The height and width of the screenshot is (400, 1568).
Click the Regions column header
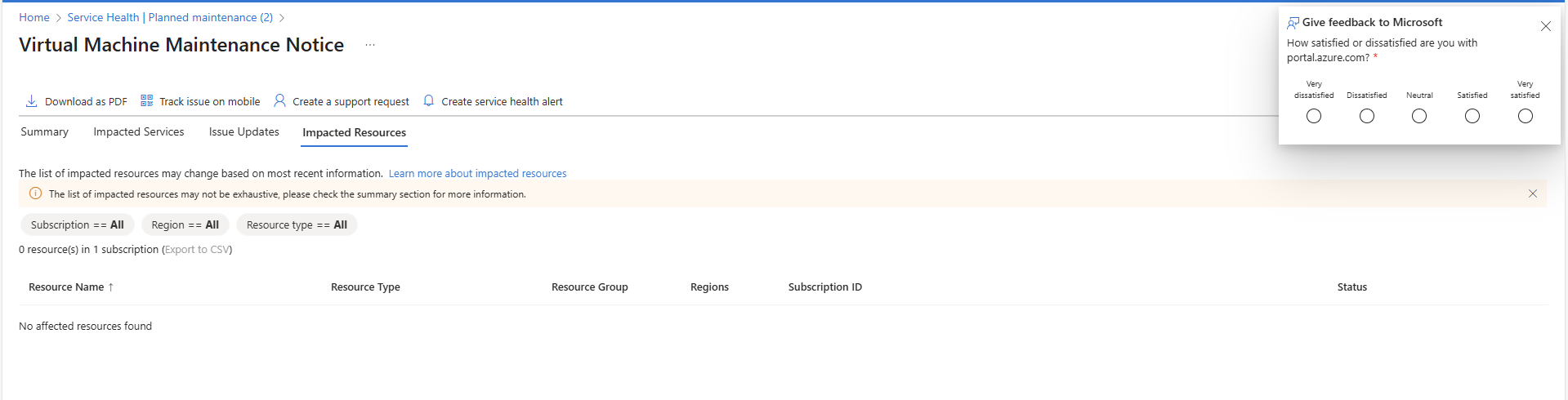tap(709, 287)
